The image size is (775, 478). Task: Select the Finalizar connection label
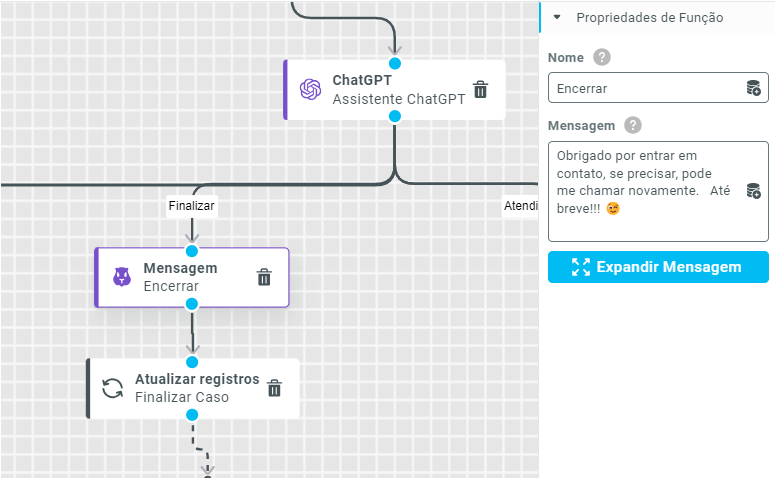(x=192, y=206)
